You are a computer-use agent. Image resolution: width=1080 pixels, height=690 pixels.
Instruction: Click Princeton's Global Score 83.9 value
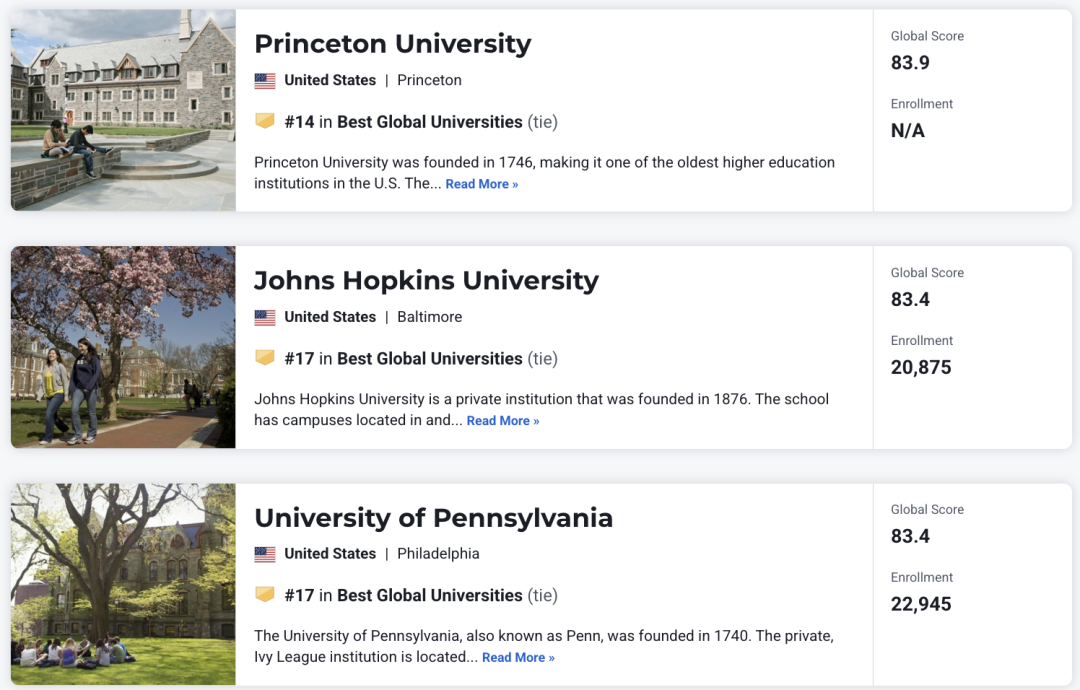[x=910, y=63]
